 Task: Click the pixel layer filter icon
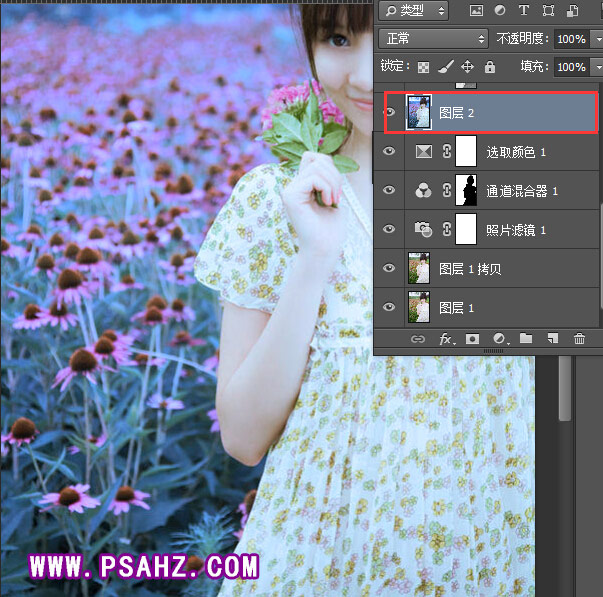[476, 11]
